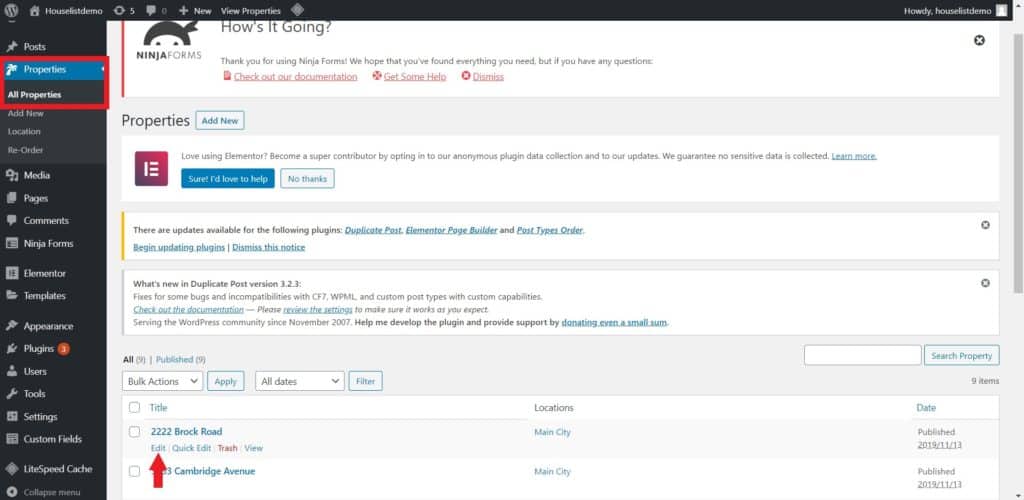Open the user avatar at the top right

click(x=1001, y=10)
